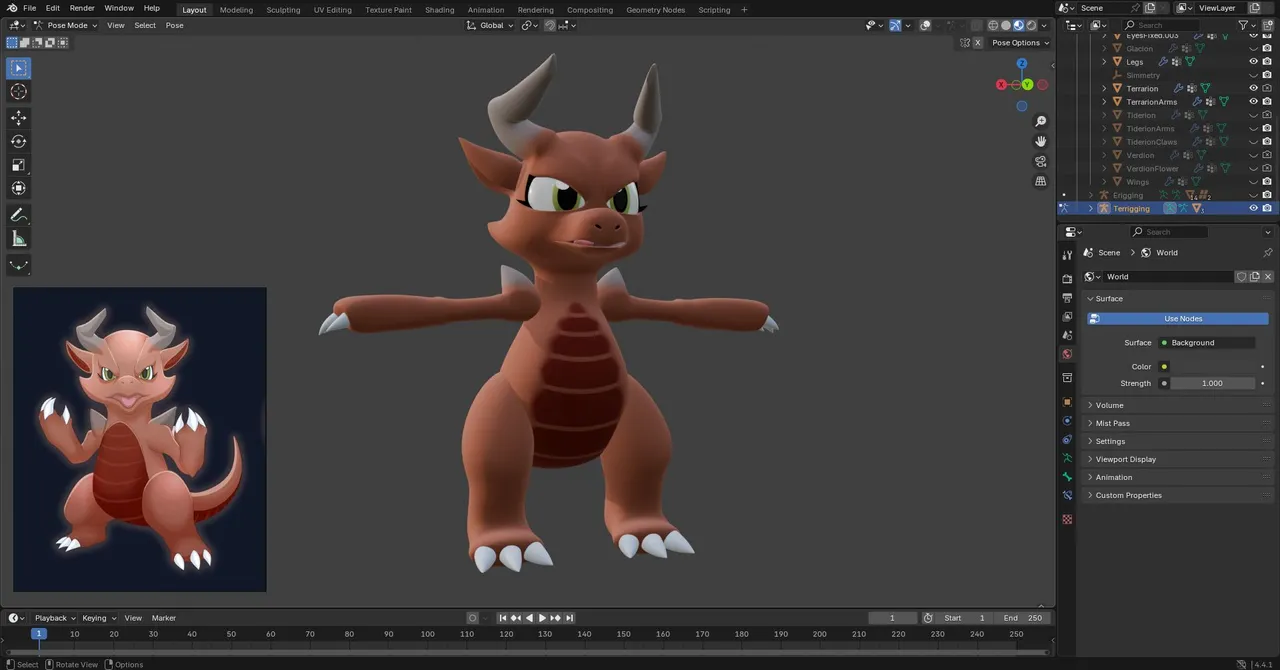Open the View Layer properties tab
The width and height of the screenshot is (1280, 670).
pyautogui.click(x=1067, y=317)
